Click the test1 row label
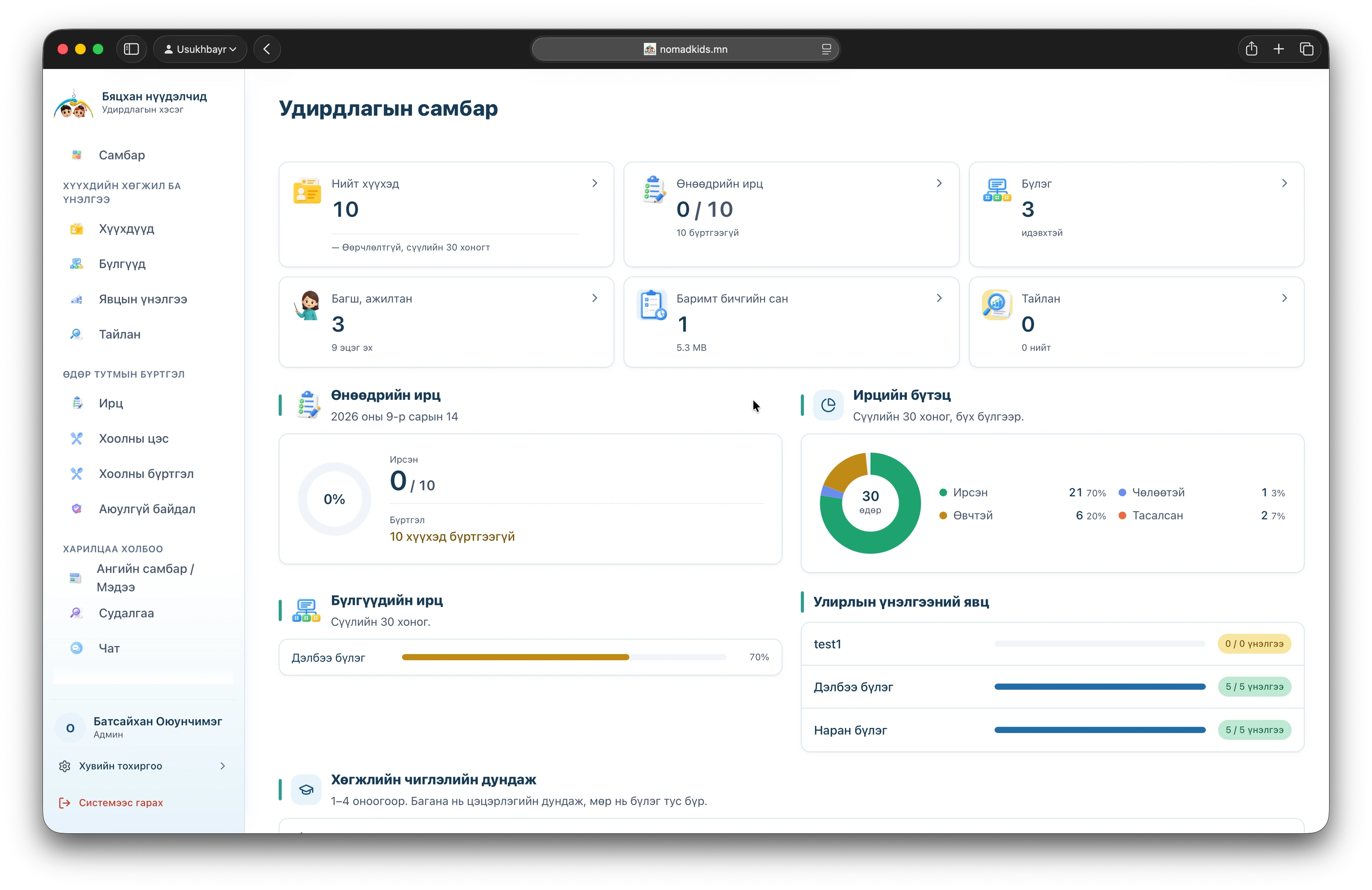 (x=827, y=644)
